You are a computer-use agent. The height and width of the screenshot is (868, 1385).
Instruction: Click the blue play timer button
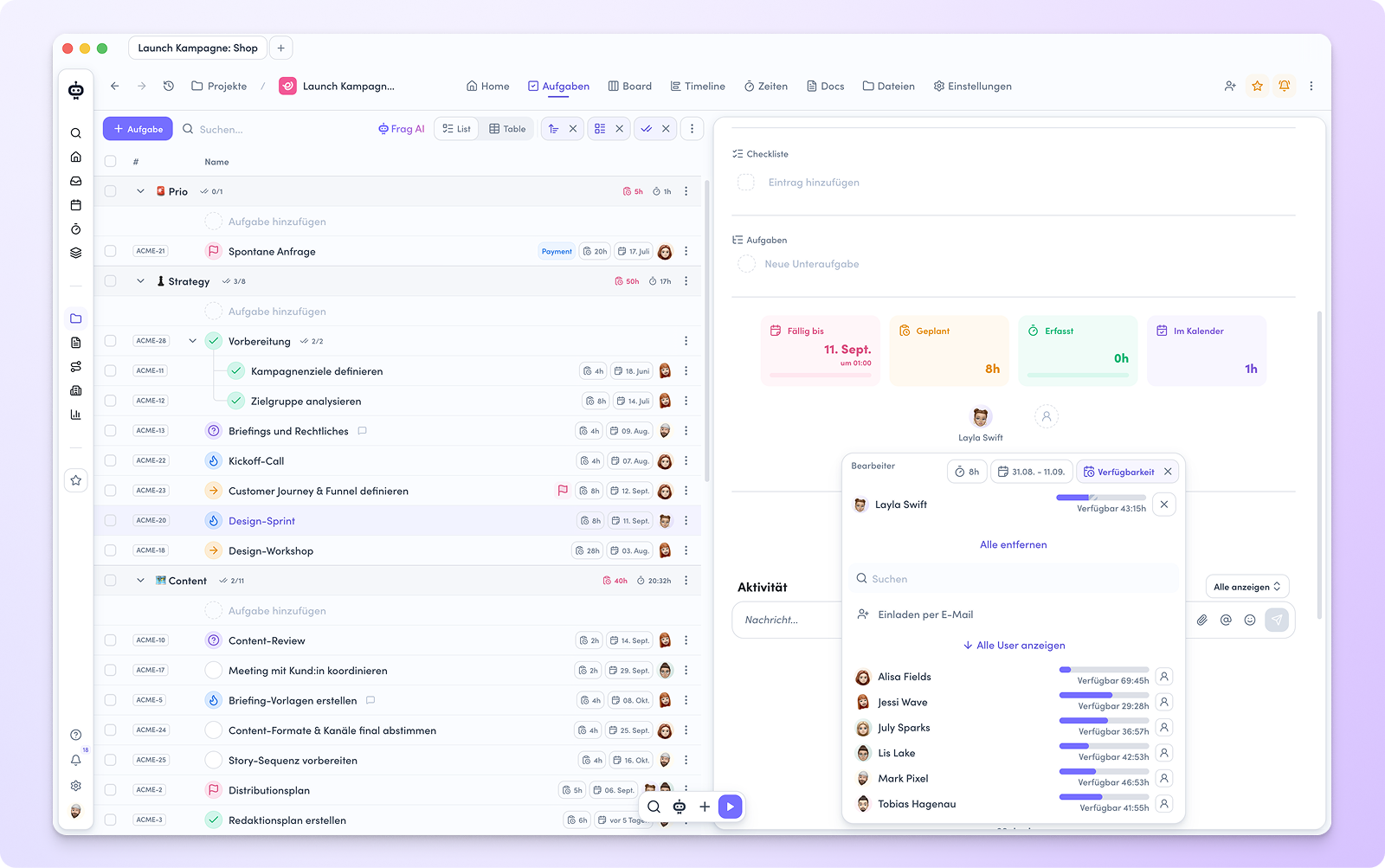(730, 807)
